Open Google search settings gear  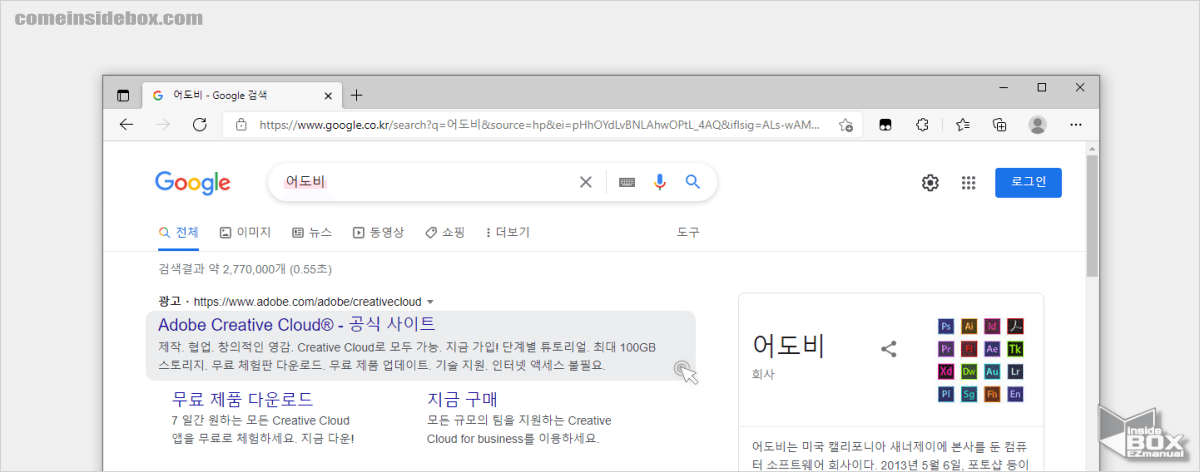click(x=930, y=183)
